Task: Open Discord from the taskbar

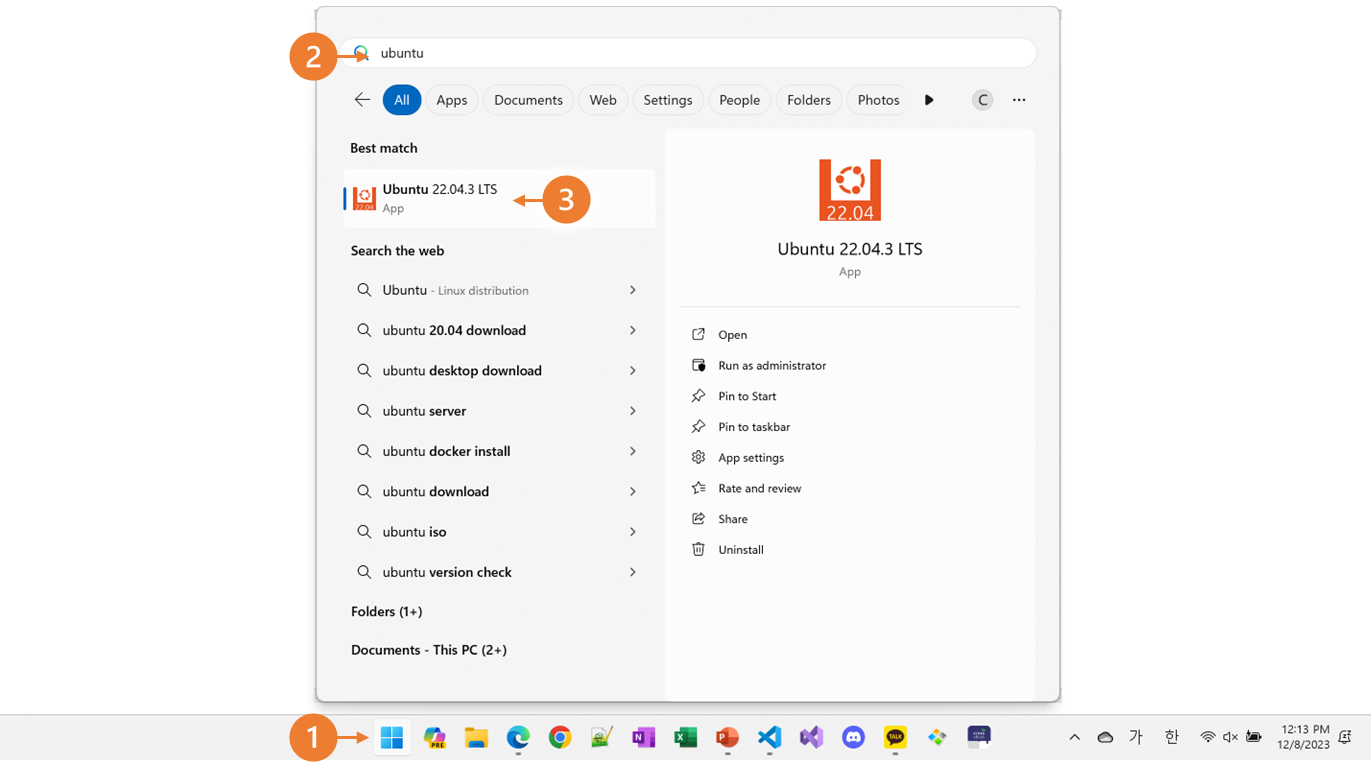Action: (853, 738)
